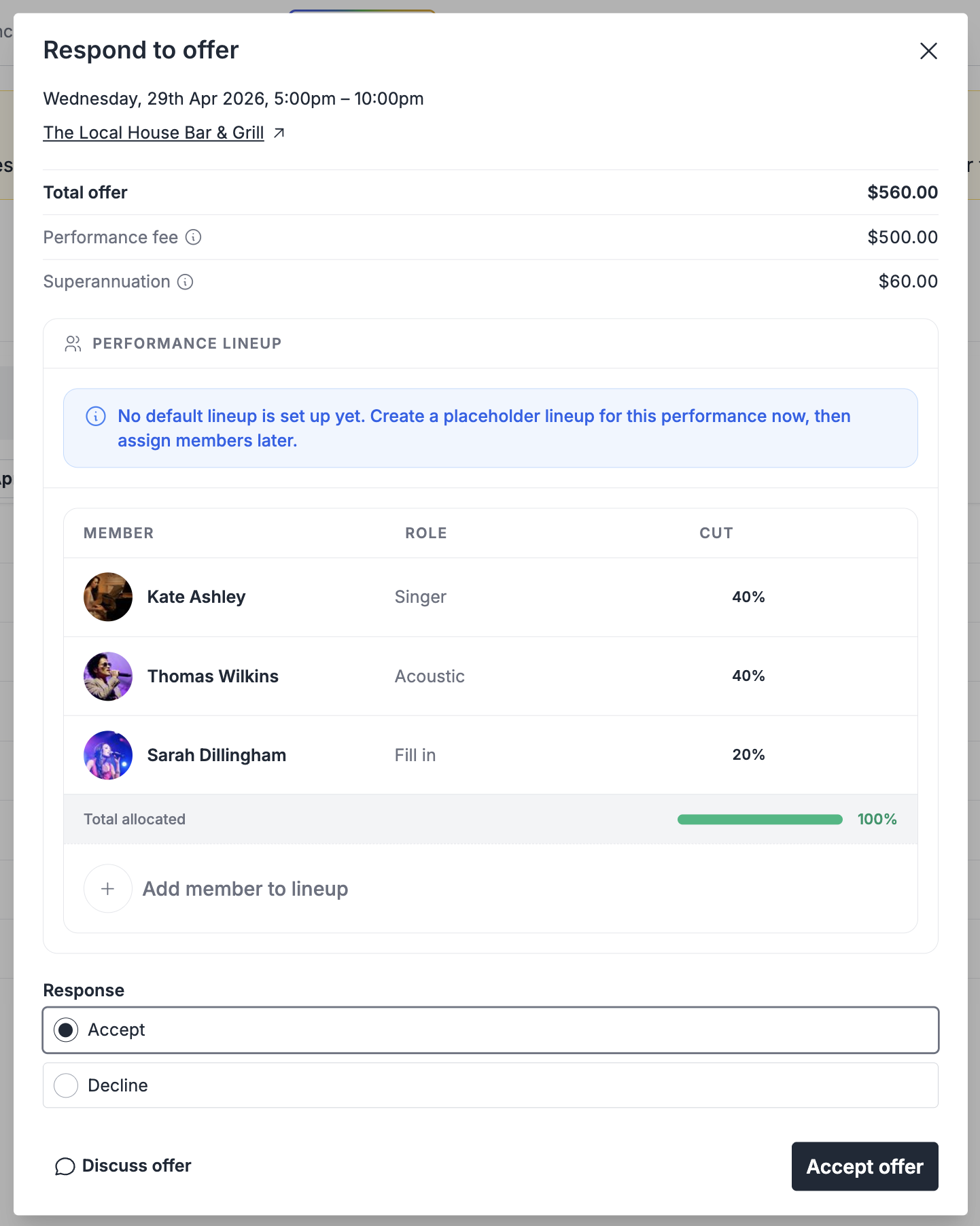Click the external link arrow beside venue name
Image resolution: width=980 pixels, height=1226 pixels.
click(279, 133)
